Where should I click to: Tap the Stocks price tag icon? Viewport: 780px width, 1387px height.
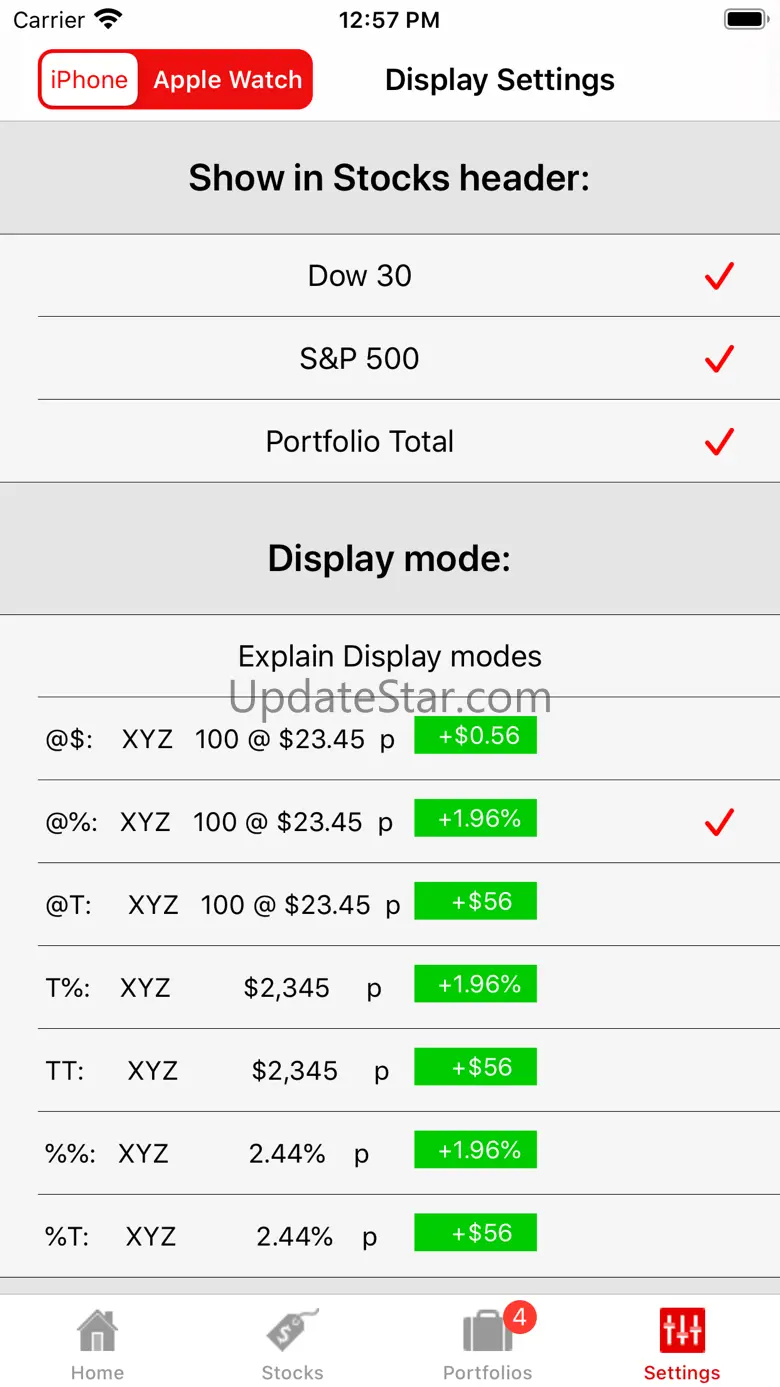(292, 1331)
